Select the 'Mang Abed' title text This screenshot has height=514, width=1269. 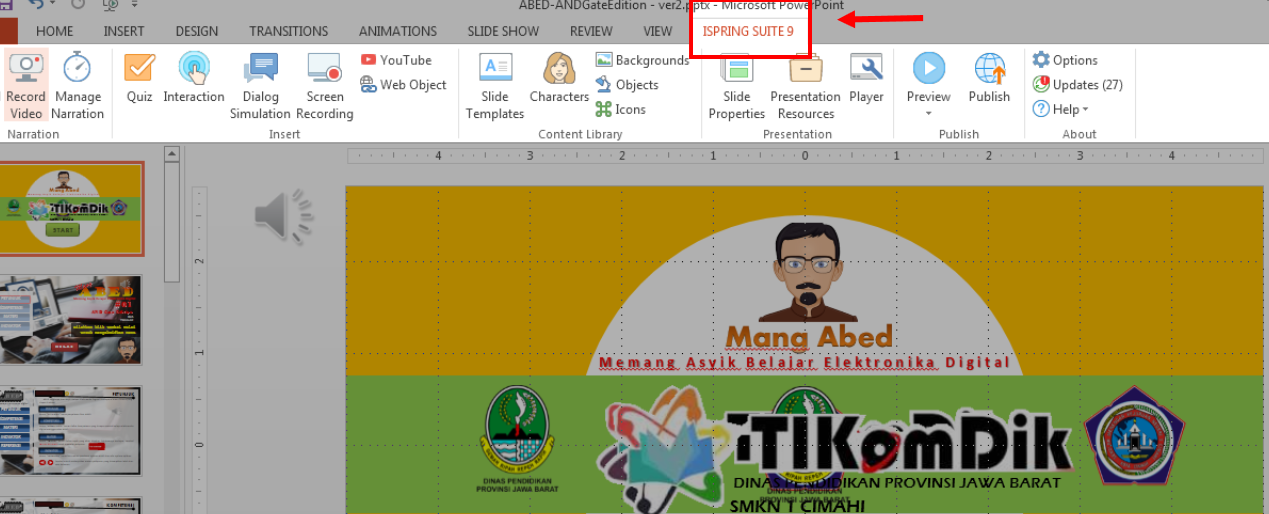[808, 336]
